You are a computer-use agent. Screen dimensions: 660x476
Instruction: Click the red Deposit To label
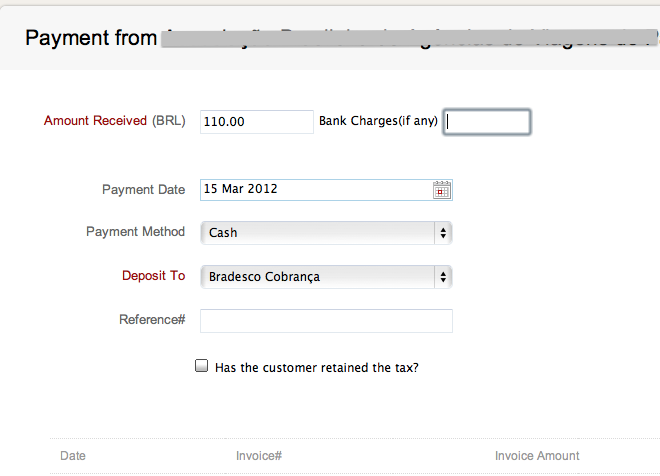[153, 276]
